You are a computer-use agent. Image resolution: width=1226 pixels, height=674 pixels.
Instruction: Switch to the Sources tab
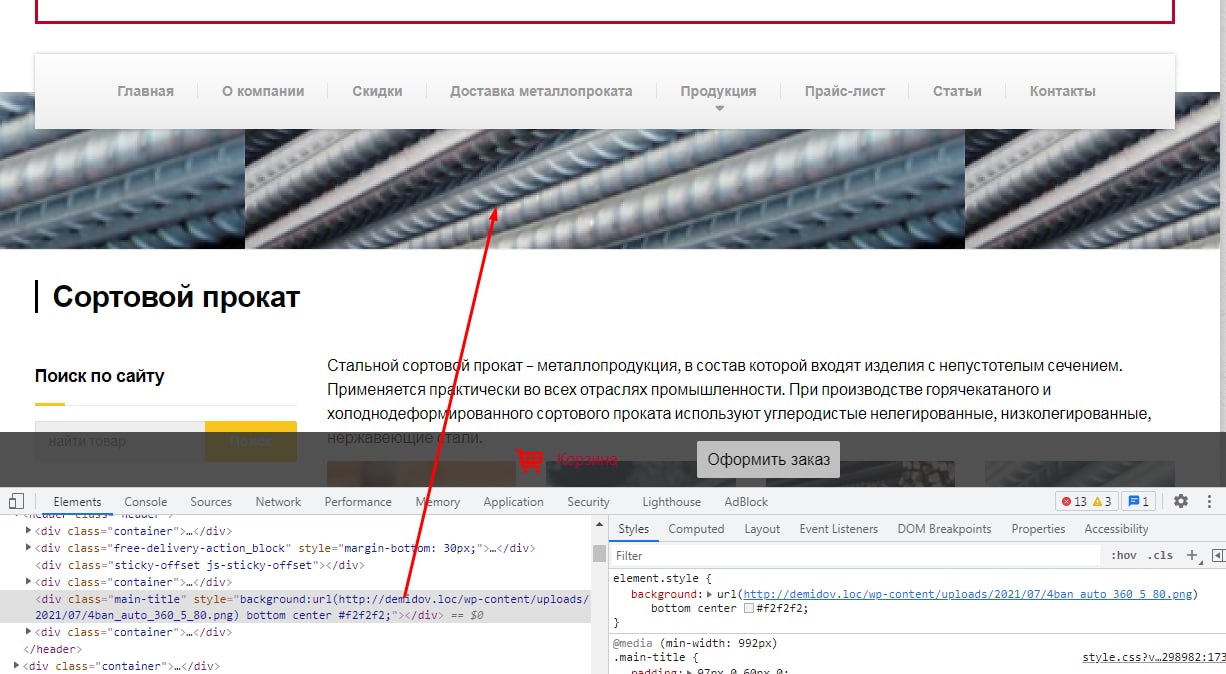(211, 502)
